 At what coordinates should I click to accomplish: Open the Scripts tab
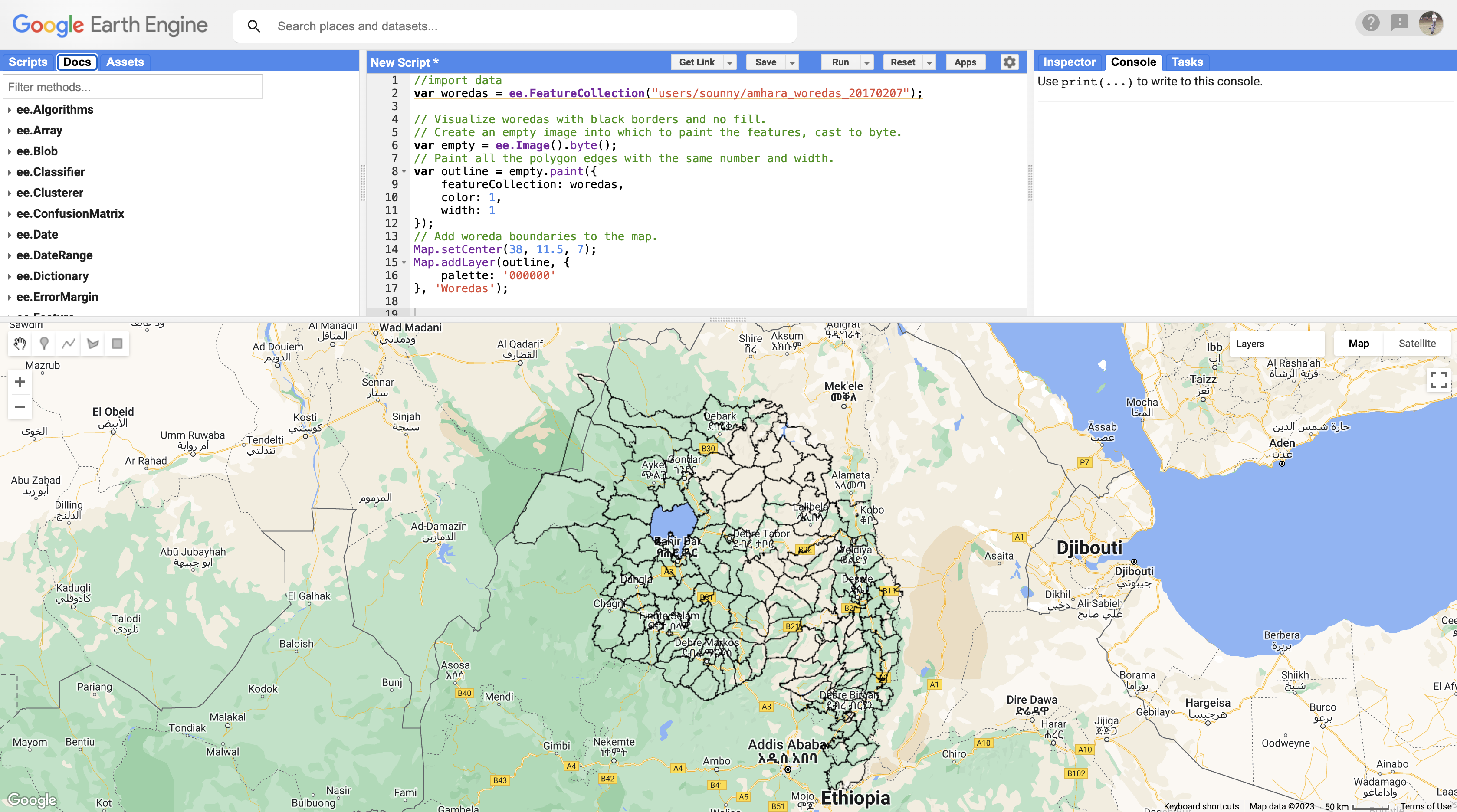28,62
